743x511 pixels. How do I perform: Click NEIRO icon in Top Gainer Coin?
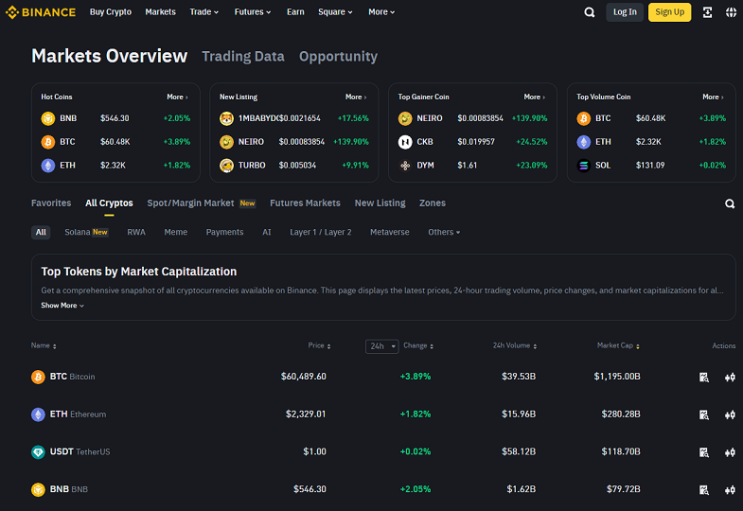pos(405,118)
